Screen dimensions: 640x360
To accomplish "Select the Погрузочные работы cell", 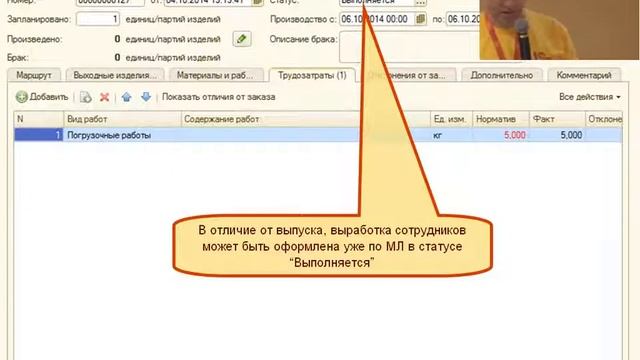I will click(122, 135).
